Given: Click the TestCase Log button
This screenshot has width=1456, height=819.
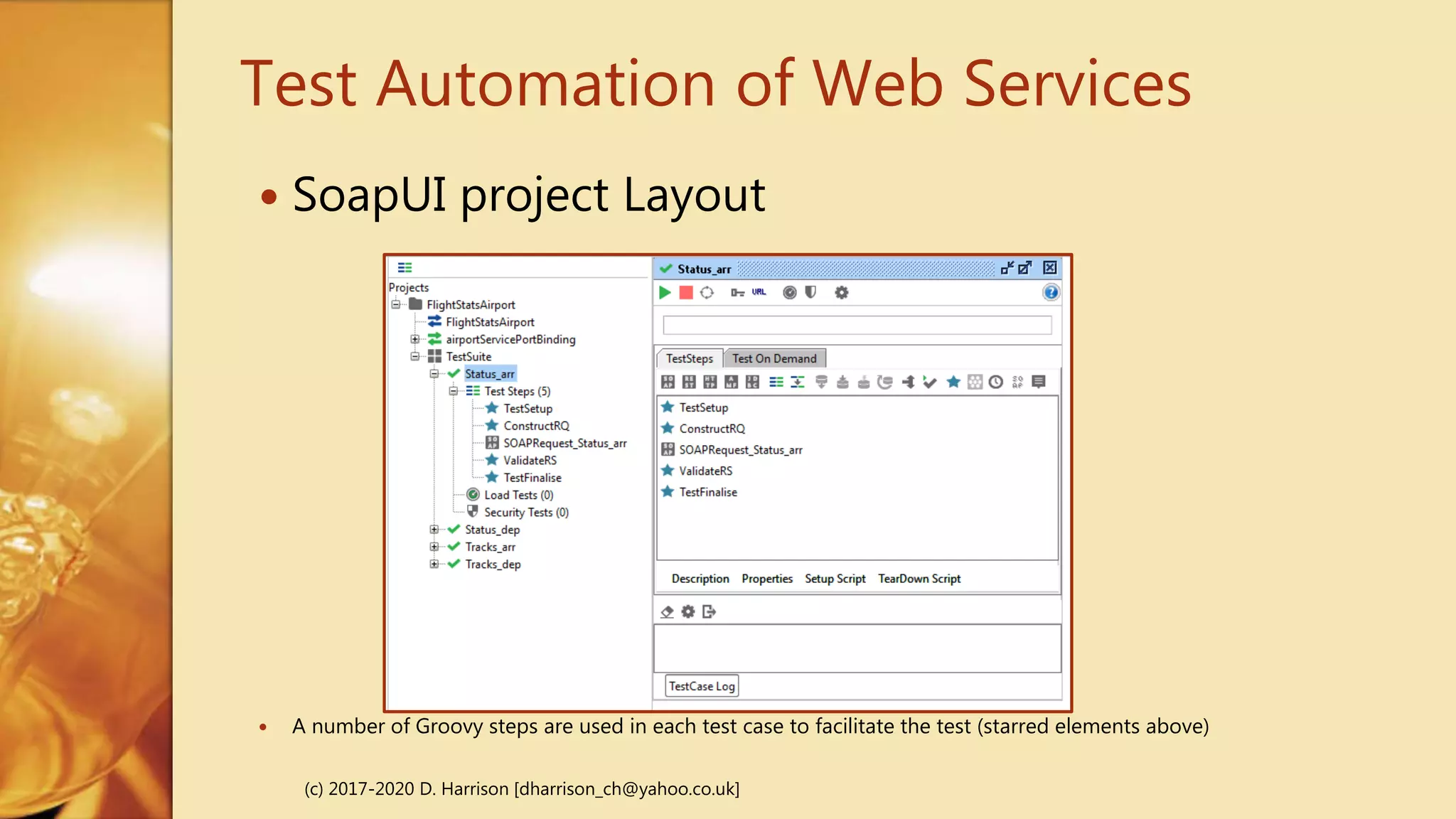Looking at the screenshot, I should coord(702,686).
